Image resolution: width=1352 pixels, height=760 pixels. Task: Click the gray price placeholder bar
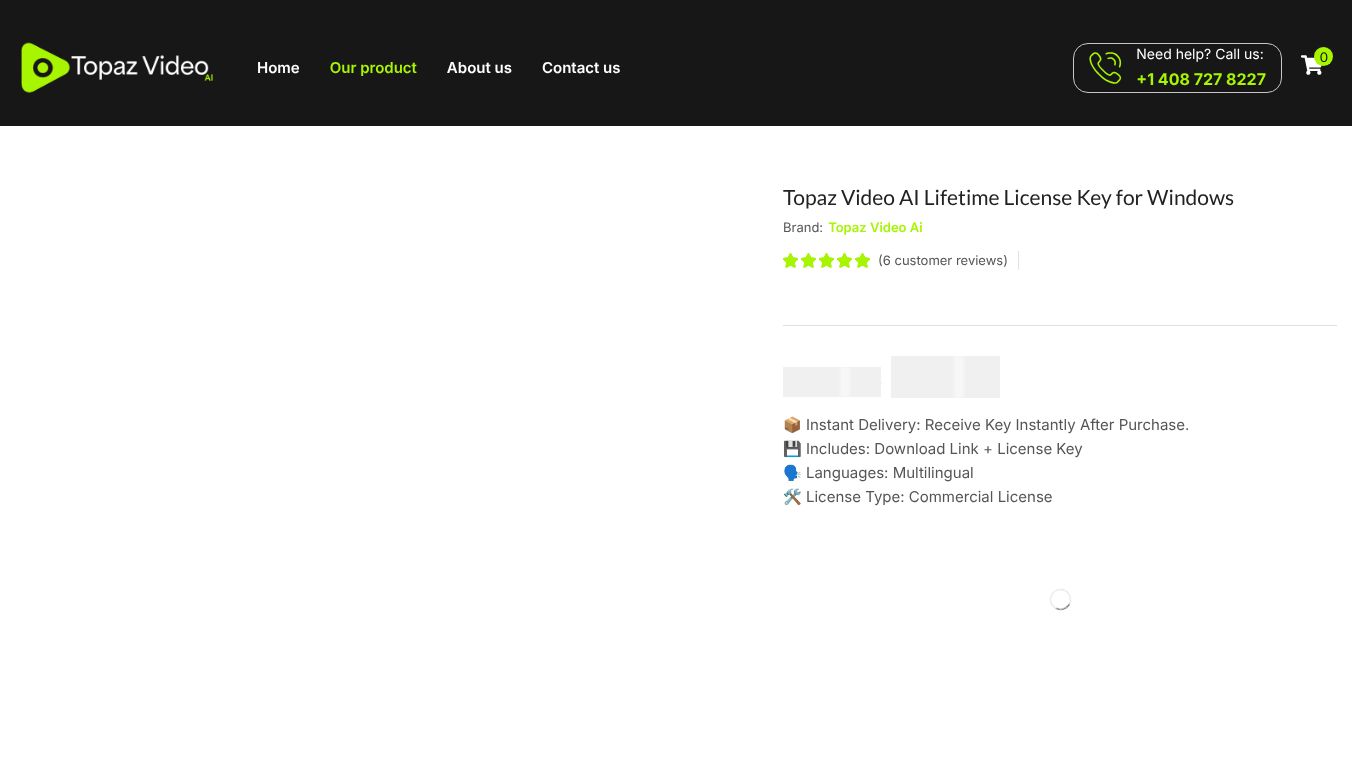(832, 381)
